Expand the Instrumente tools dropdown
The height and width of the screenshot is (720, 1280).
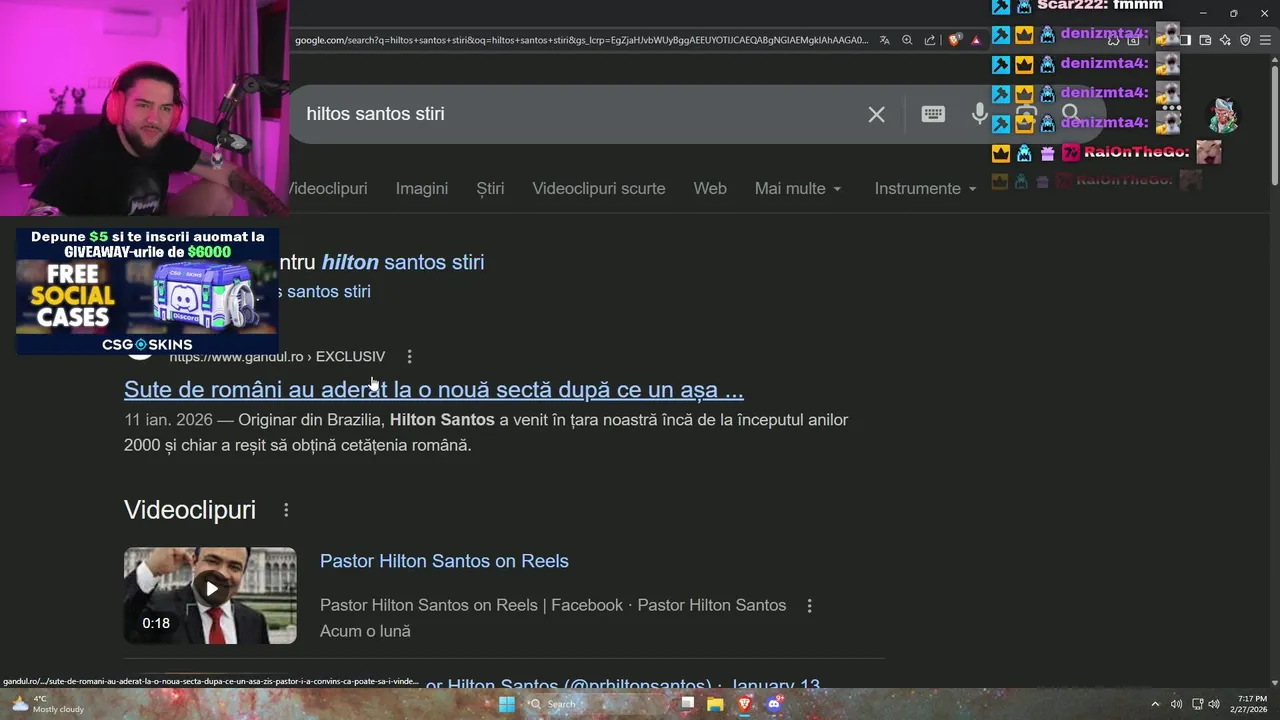click(x=925, y=188)
